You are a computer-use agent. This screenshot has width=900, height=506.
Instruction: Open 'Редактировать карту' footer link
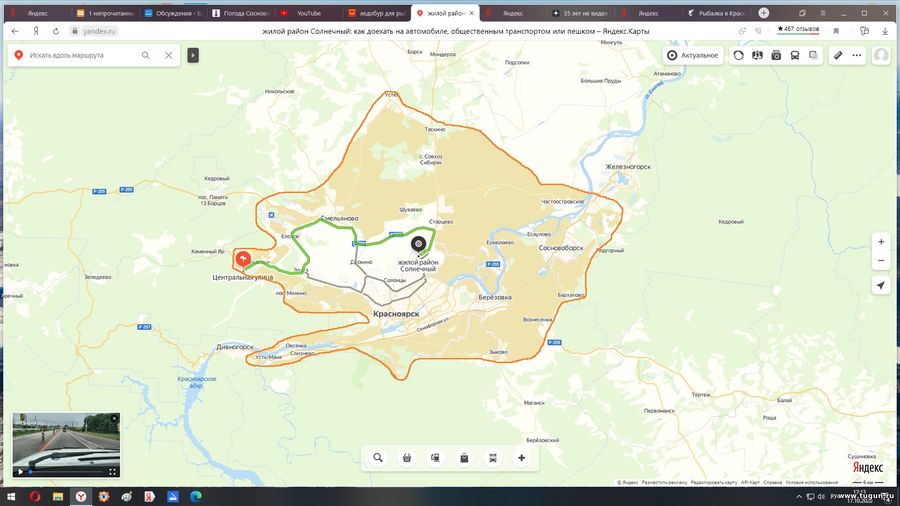(x=713, y=482)
